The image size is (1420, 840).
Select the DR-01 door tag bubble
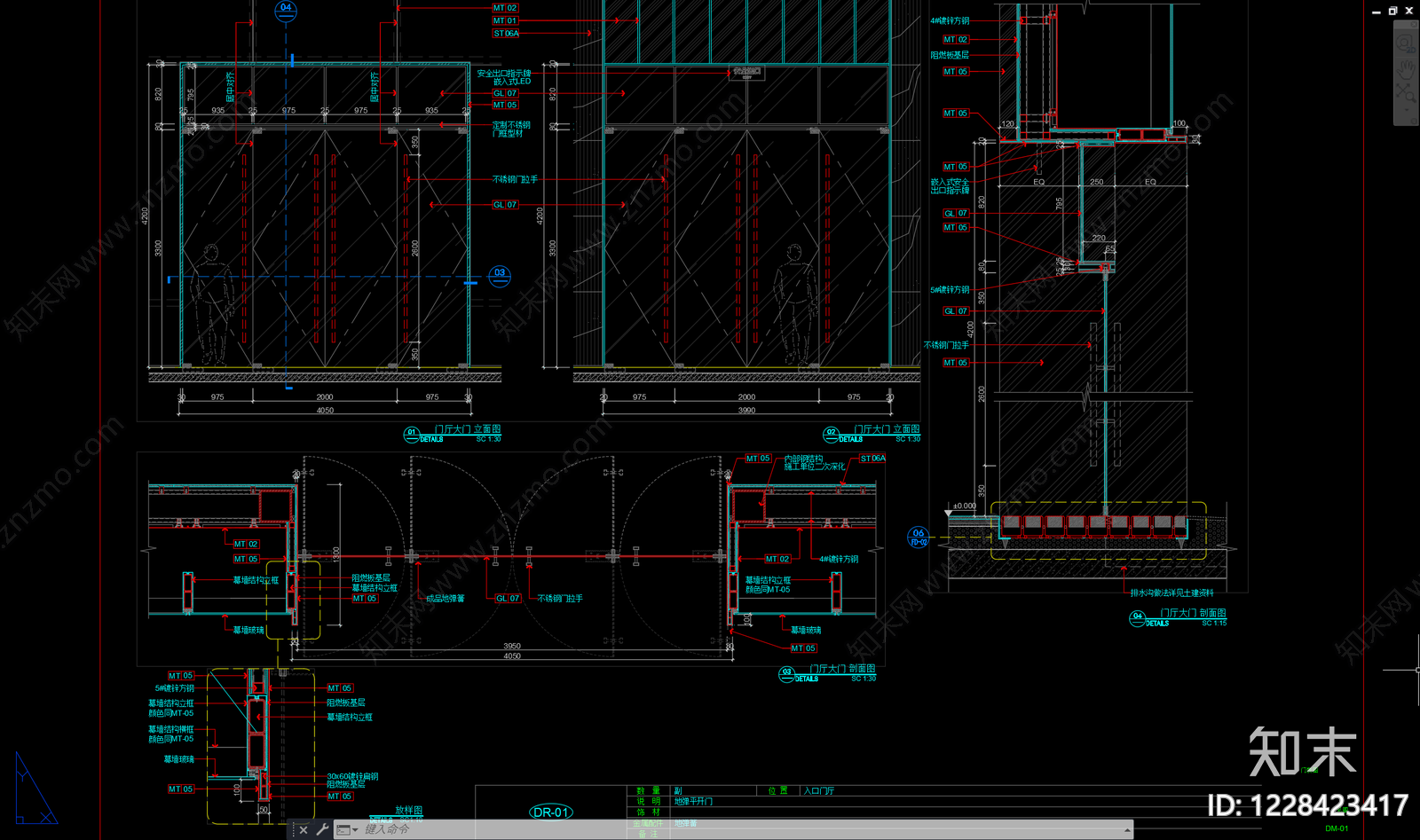point(551,813)
